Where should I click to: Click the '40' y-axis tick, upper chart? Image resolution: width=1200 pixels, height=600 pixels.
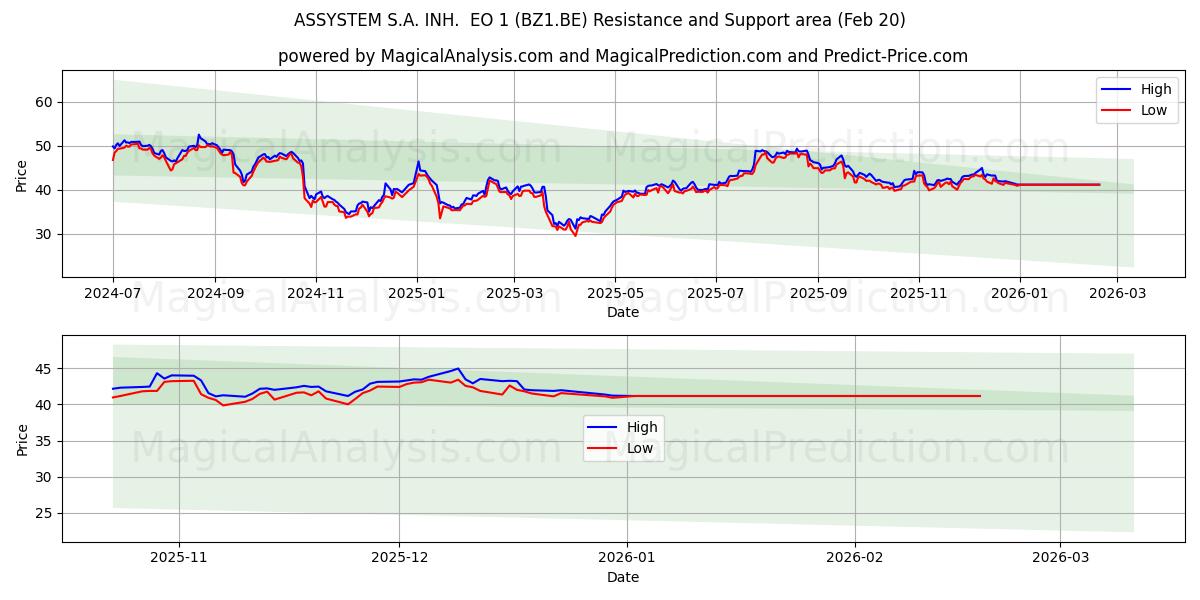pos(46,190)
